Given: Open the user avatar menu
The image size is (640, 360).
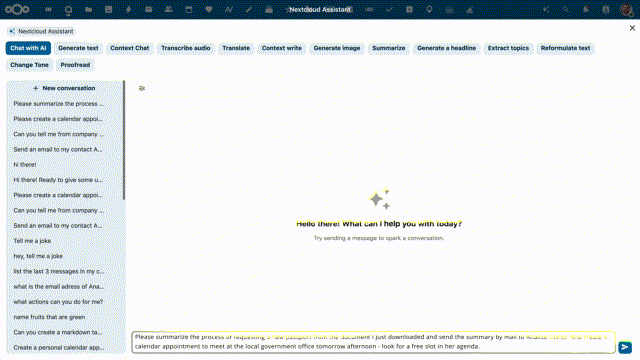Looking at the screenshot, I should click(x=626, y=9).
